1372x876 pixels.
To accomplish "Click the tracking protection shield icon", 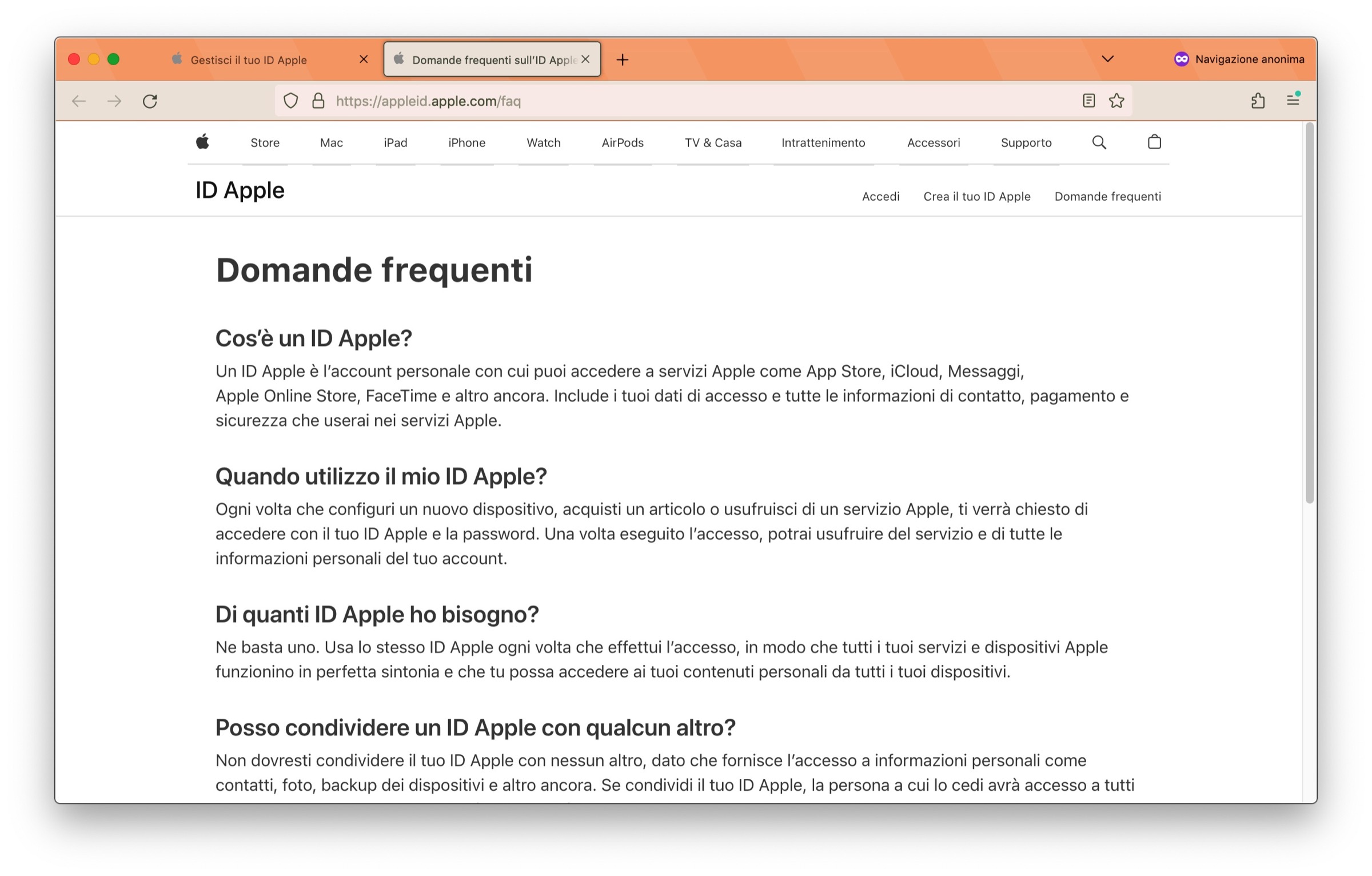I will (291, 101).
